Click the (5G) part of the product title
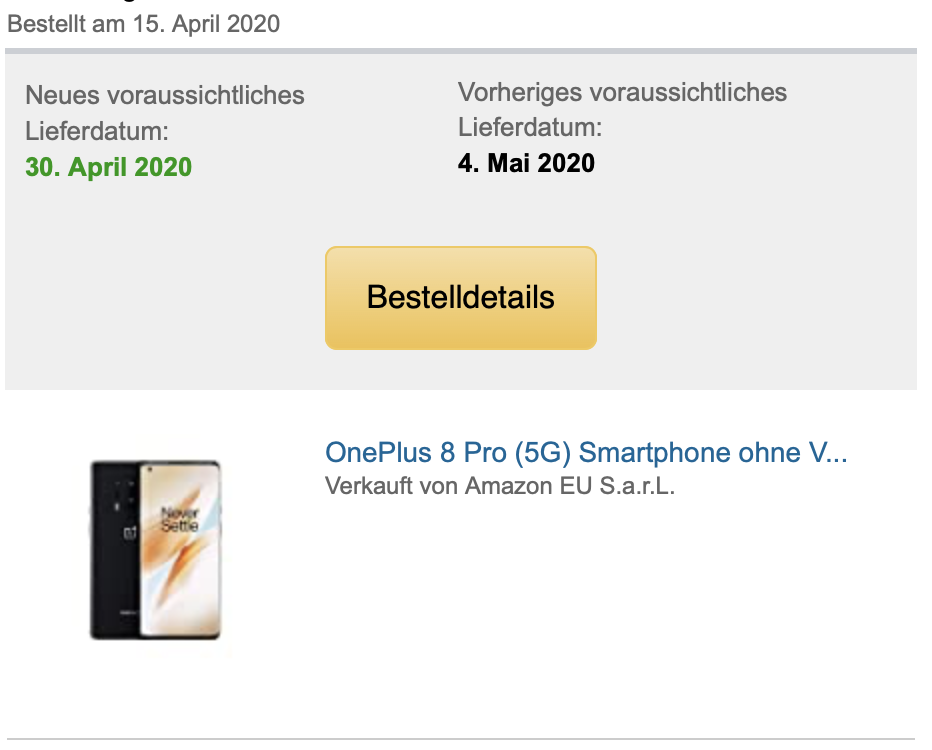Image resolution: width=932 pixels, height=750 pixels. (543, 453)
